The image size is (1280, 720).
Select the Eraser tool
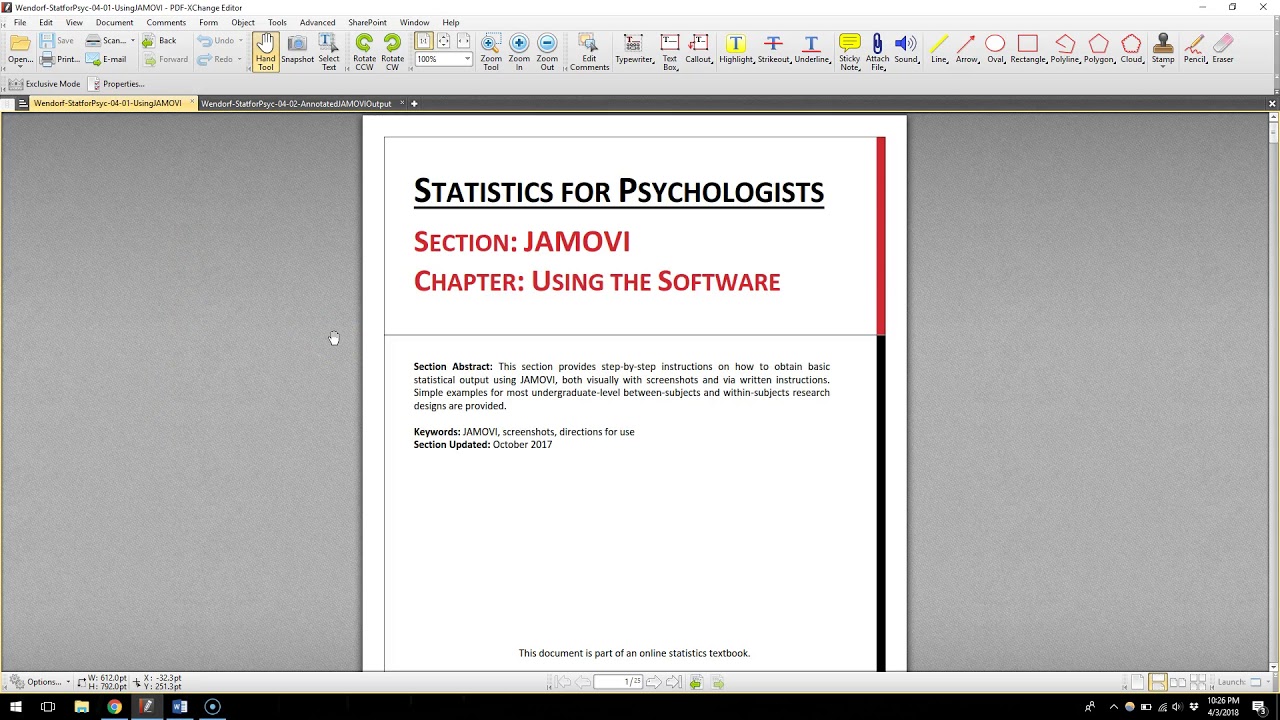tap(1223, 50)
